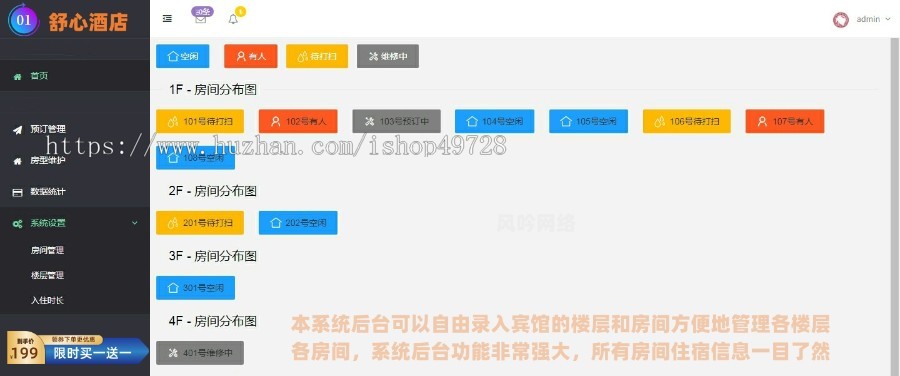This screenshot has height=376, width=900.
Task: Select room 107号有人
Action: click(785, 121)
